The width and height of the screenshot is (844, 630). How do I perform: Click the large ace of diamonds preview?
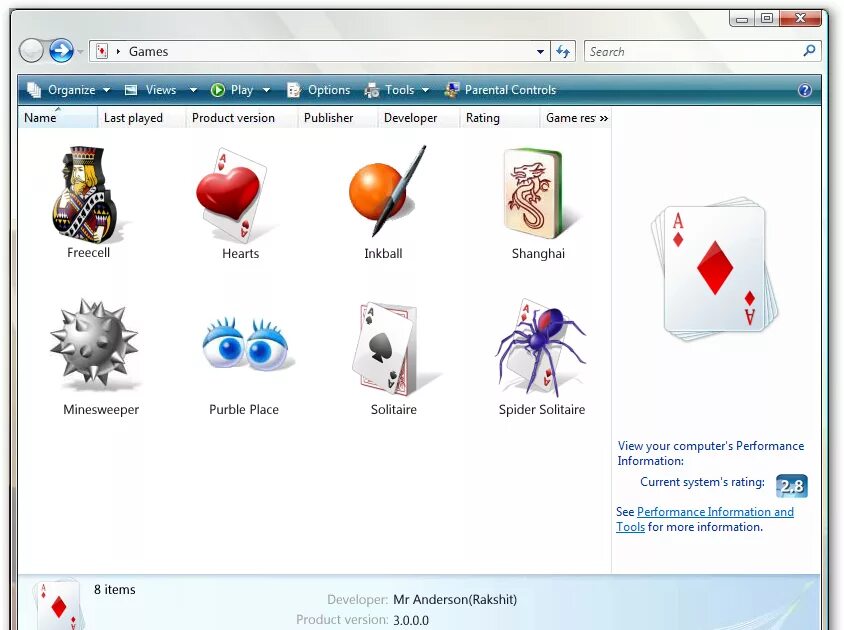(x=715, y=268)
